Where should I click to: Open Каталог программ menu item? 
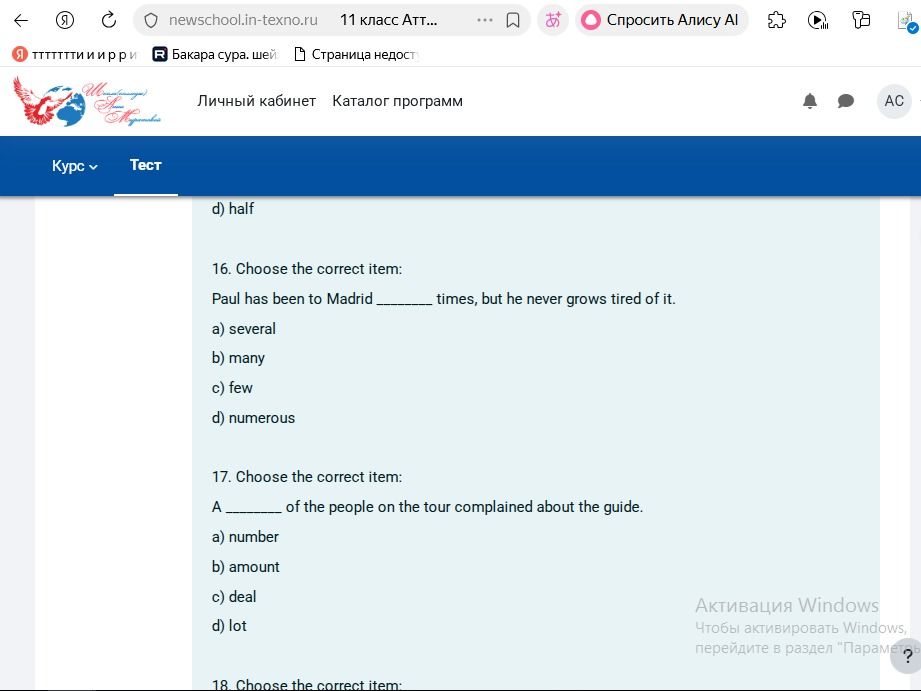pos(398,101)
